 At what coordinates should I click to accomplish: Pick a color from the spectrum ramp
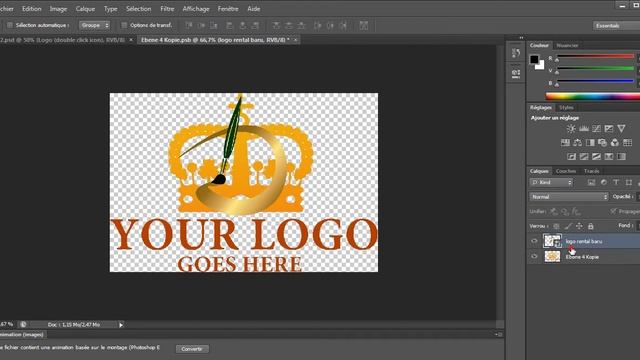pos(593,96)
